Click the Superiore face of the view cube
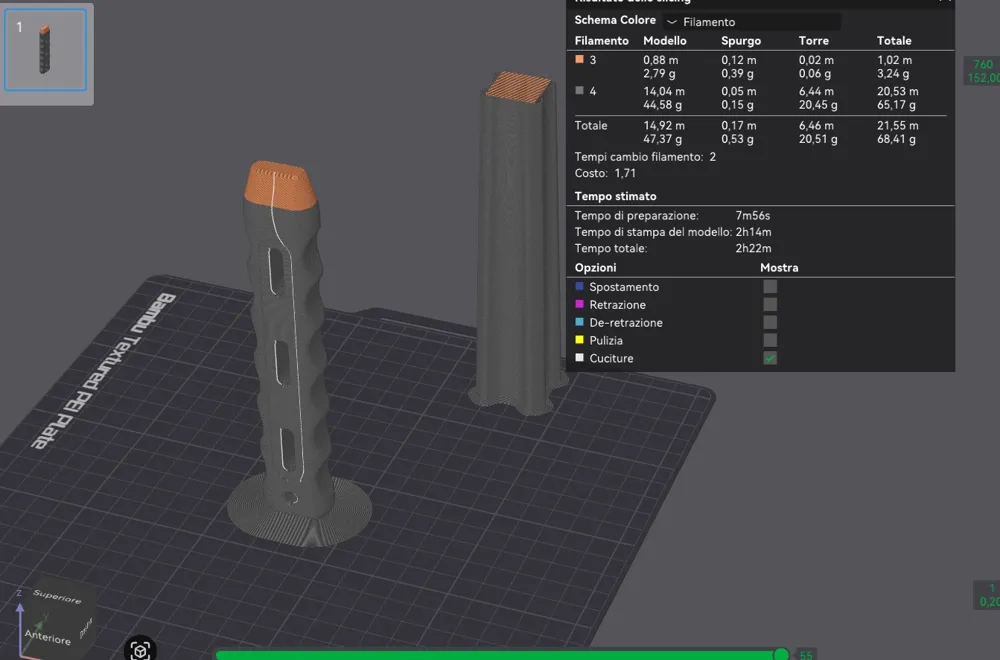 pyautogui.click(x=57, y=598)
